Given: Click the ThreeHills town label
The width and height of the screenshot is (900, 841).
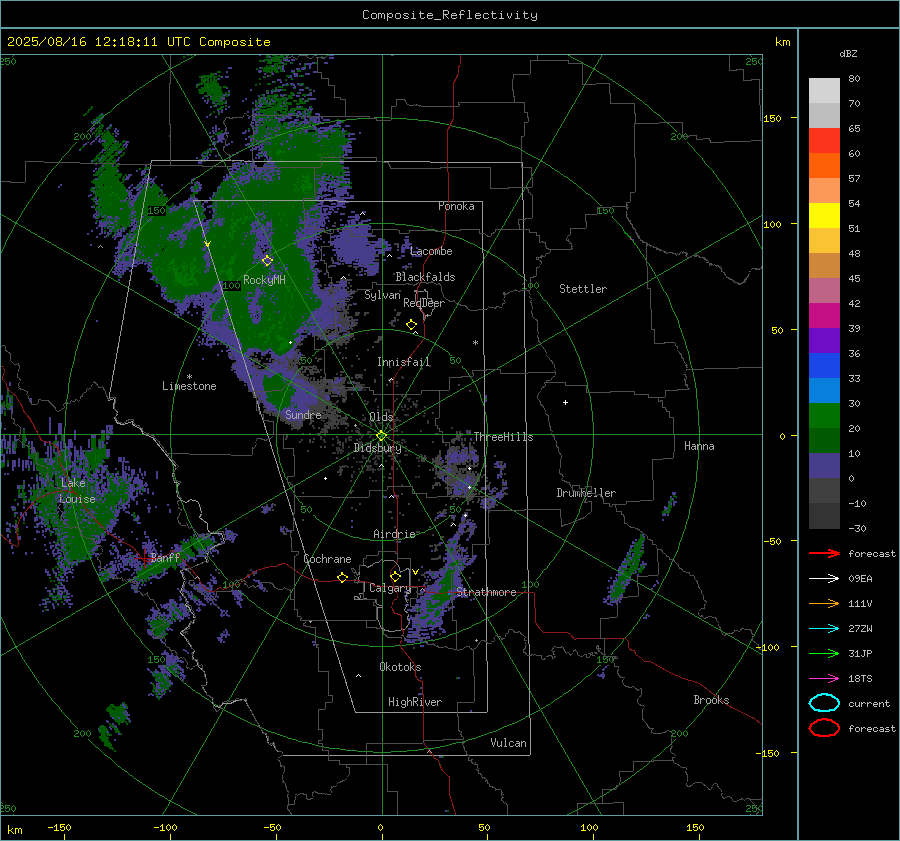Looking at the screenshot, I should pos(503,437).
